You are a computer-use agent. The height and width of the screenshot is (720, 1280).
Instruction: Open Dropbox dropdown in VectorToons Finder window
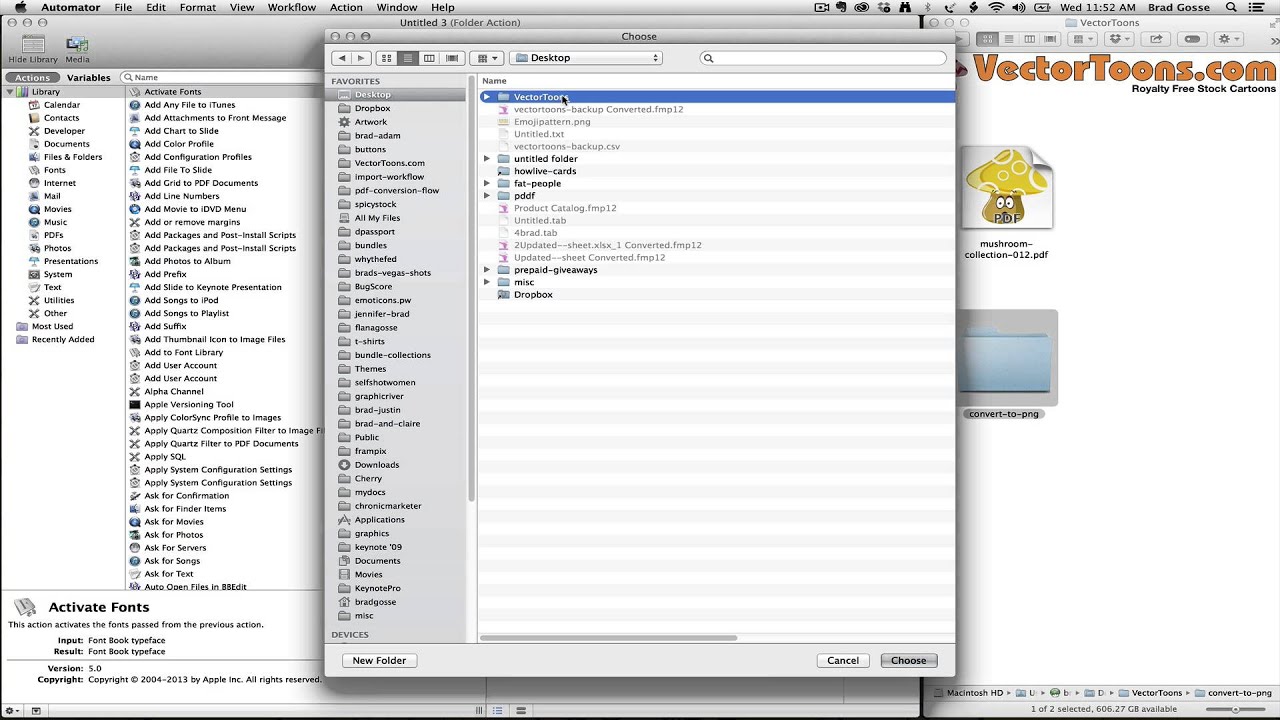(1118, 39)
